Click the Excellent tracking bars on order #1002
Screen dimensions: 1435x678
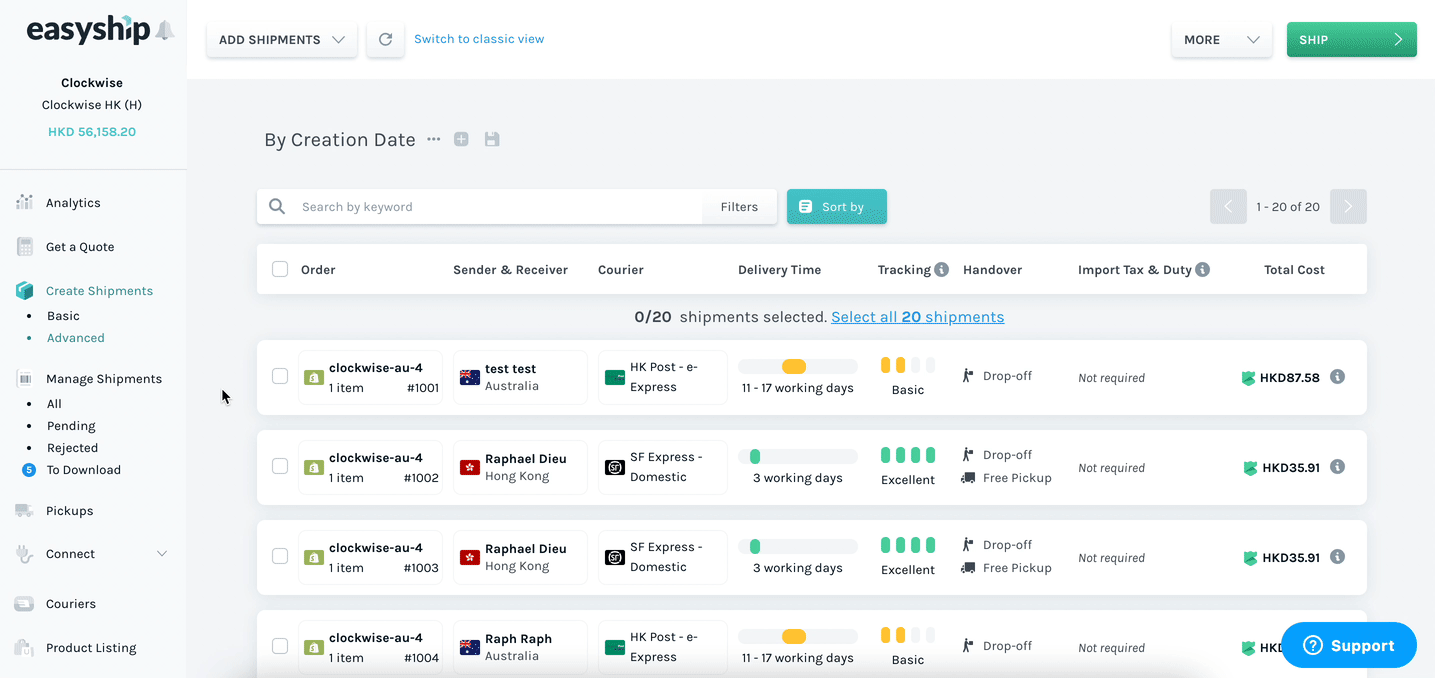[908, 455]
